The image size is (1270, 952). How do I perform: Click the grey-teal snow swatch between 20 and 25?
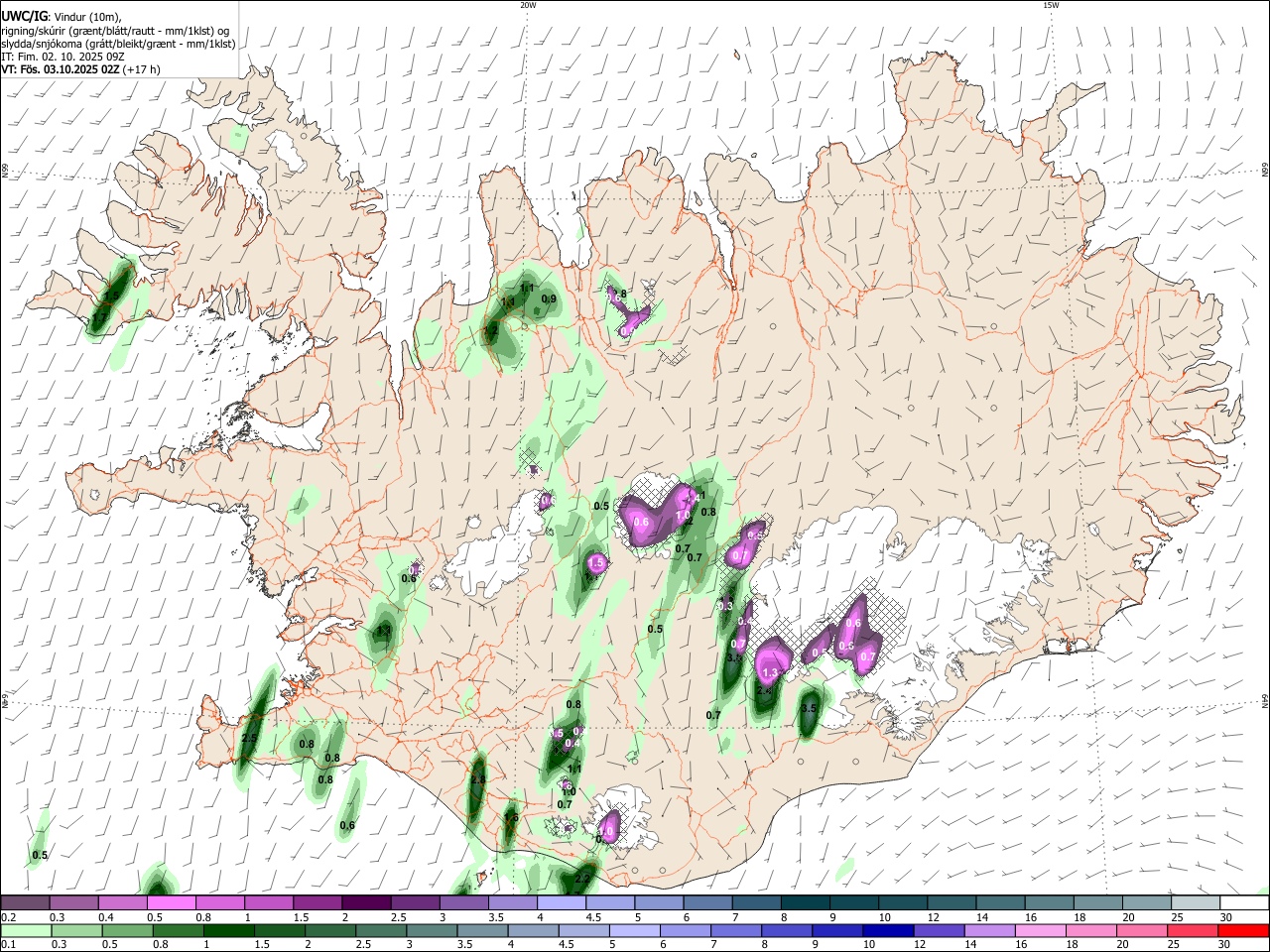[1146, 903]
